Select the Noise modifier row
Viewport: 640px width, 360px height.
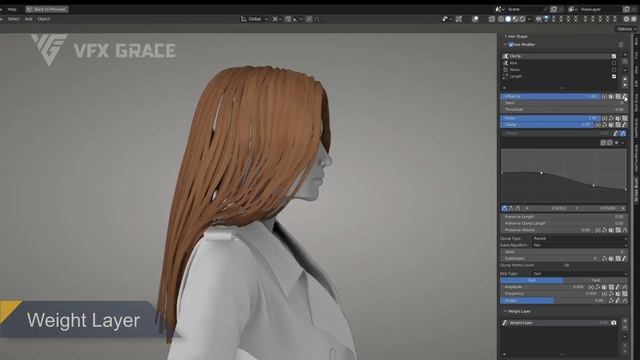(556, 69)
